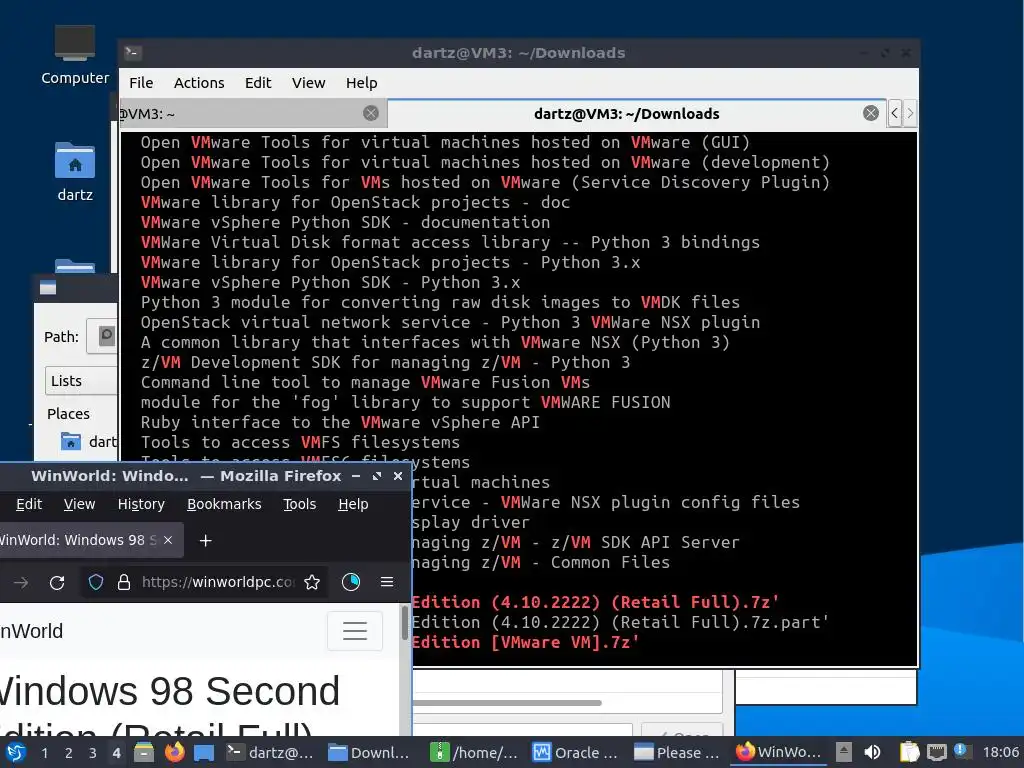The image size is (1024, 768).
Task: Open terminal Help menu
Action: 362,83
